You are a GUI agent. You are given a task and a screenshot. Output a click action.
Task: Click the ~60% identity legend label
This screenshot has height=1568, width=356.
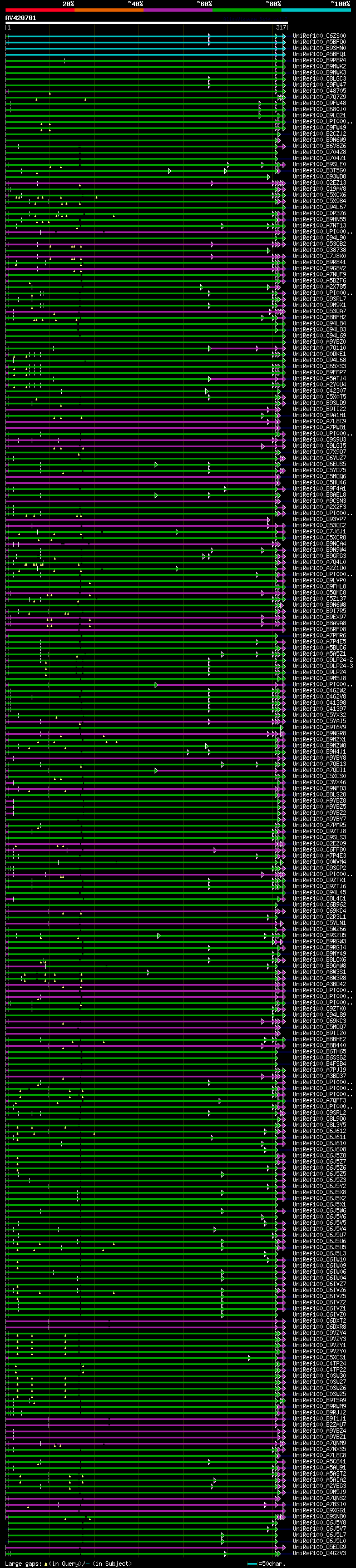tap(204, 4)
